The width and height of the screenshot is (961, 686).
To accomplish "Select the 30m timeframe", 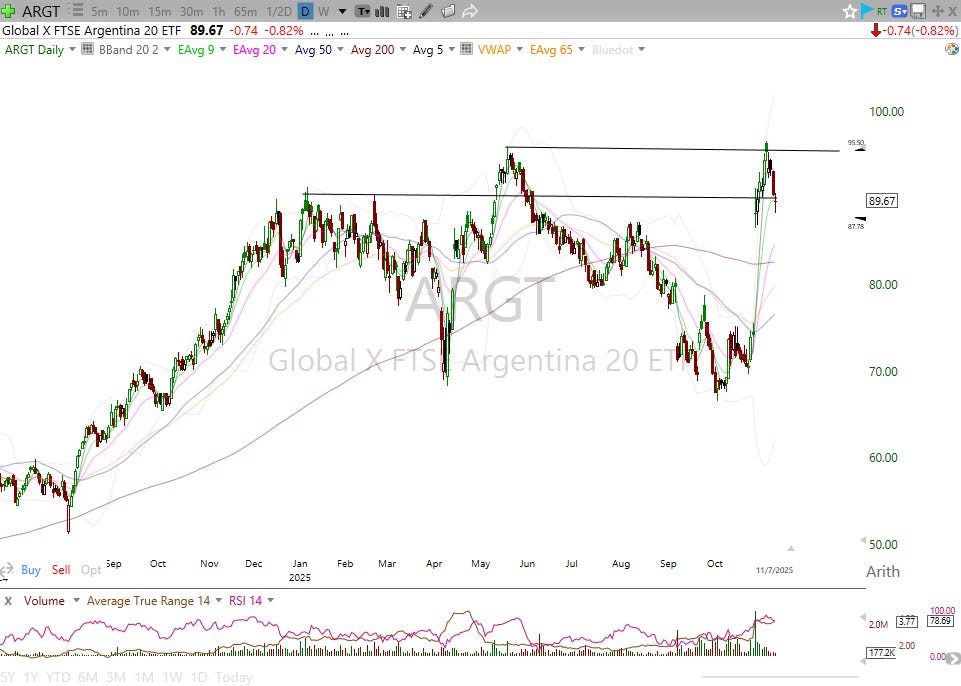I will (x=191, y=11).
